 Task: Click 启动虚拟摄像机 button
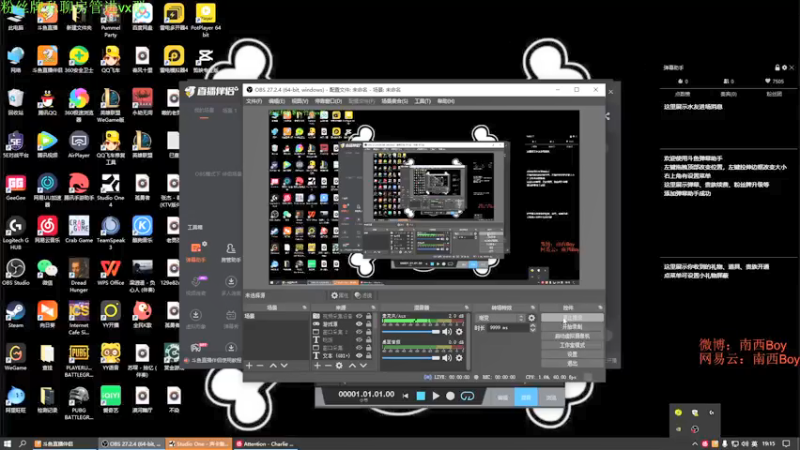pyautogui.click(x=572, y=336)
